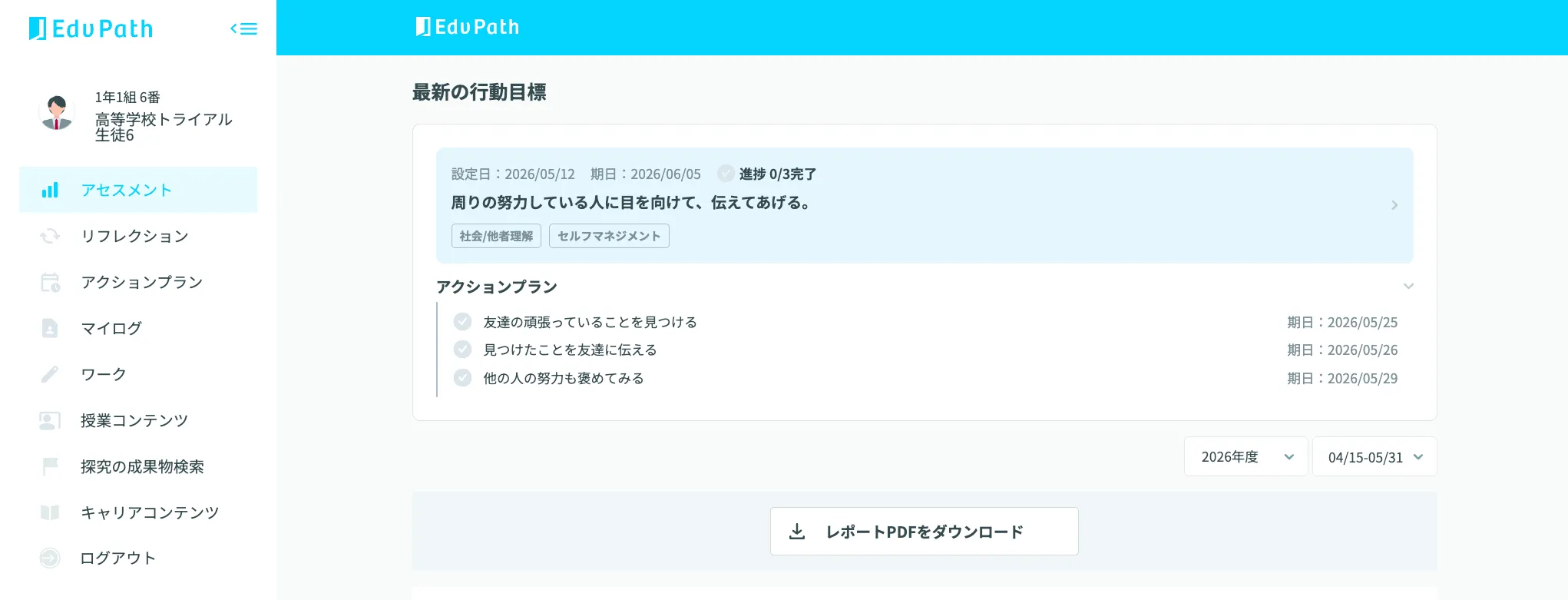Click the 探究の成果物検索 flag icon
Image resolution: width=1568 pixels, height=600 pixels.
(50, 466)
